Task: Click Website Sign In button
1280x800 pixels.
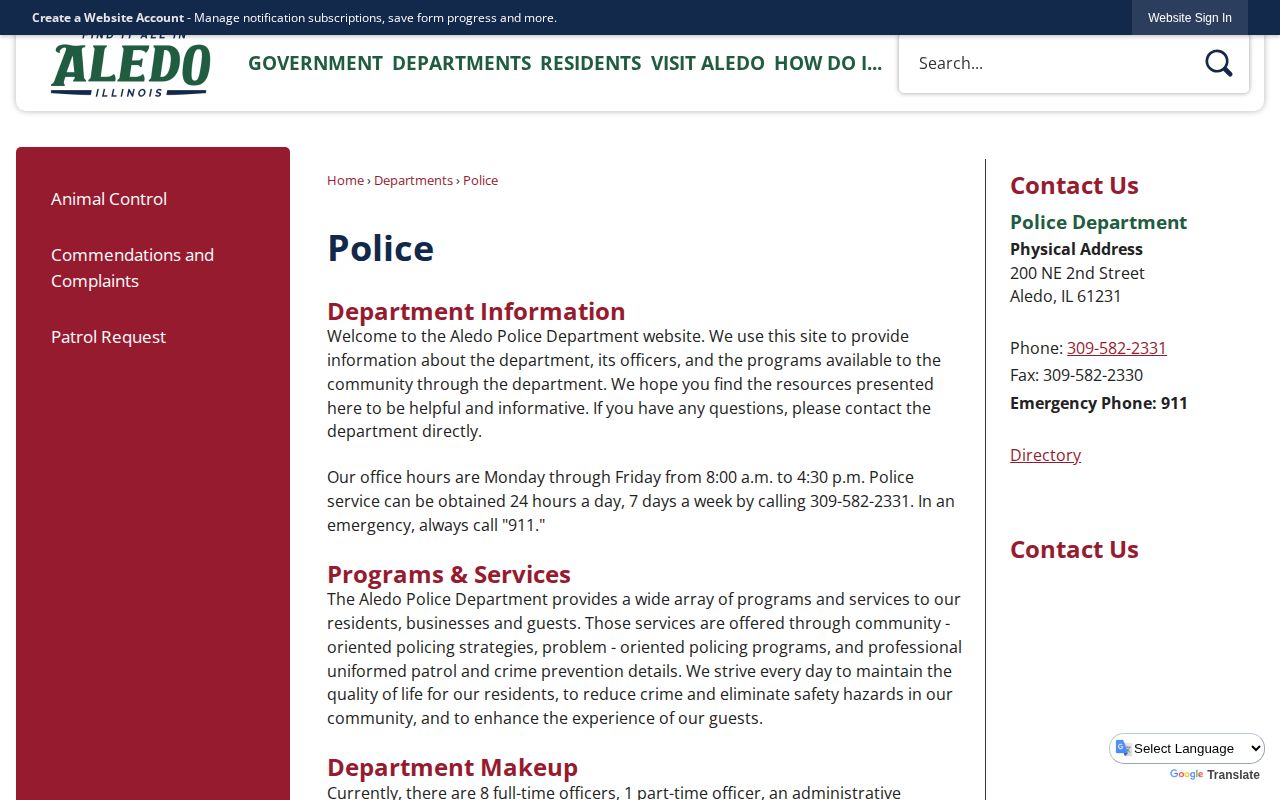Action: click(x=1190, y=18)
